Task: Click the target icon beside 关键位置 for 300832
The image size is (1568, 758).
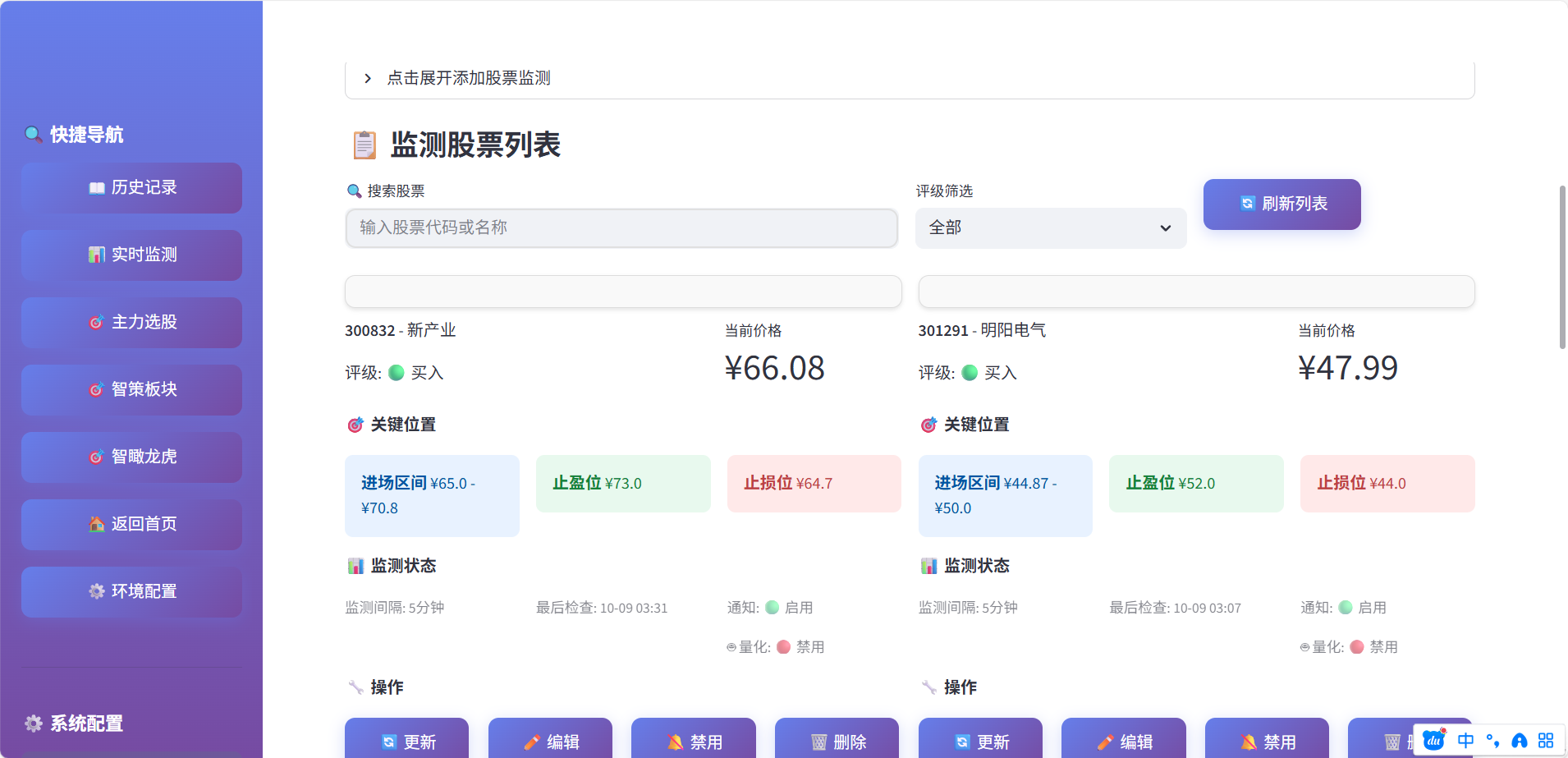Action: pos(355,425)
